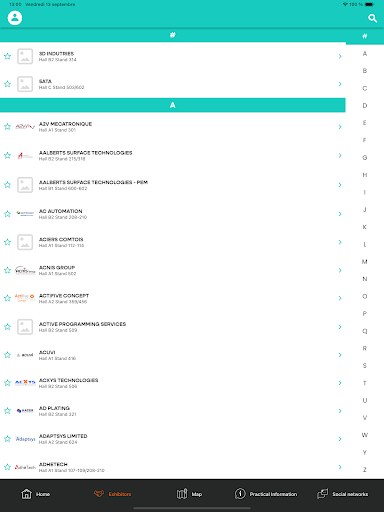This screenshot has width=384, height=512.
Task: Open Actifive Concept via chevron arrow
Action: (340, 298)
